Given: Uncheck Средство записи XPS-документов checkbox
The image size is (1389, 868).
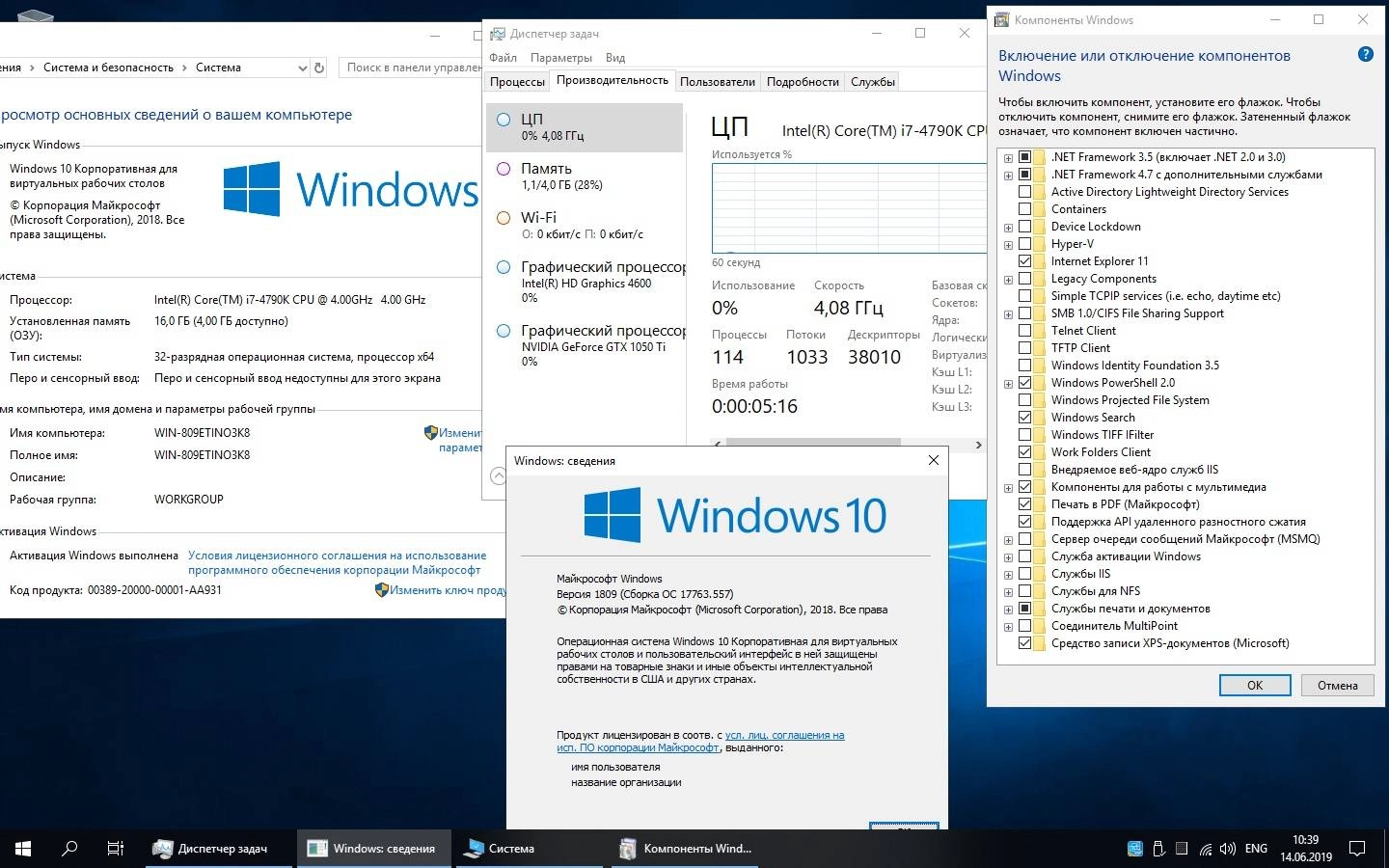Looking at the screenshot, I should 1024,643.
